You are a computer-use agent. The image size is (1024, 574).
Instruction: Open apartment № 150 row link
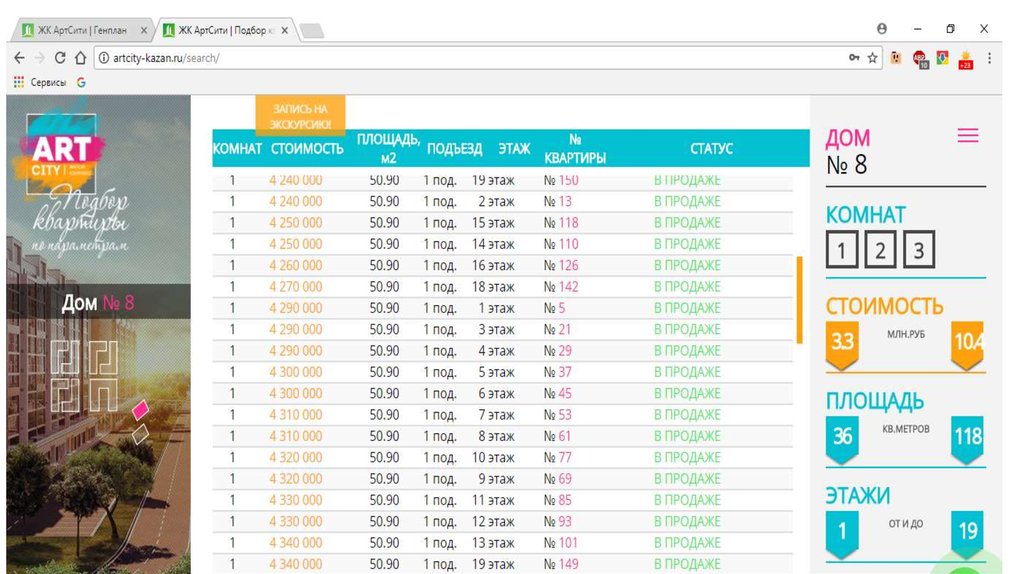coord(561,180)
